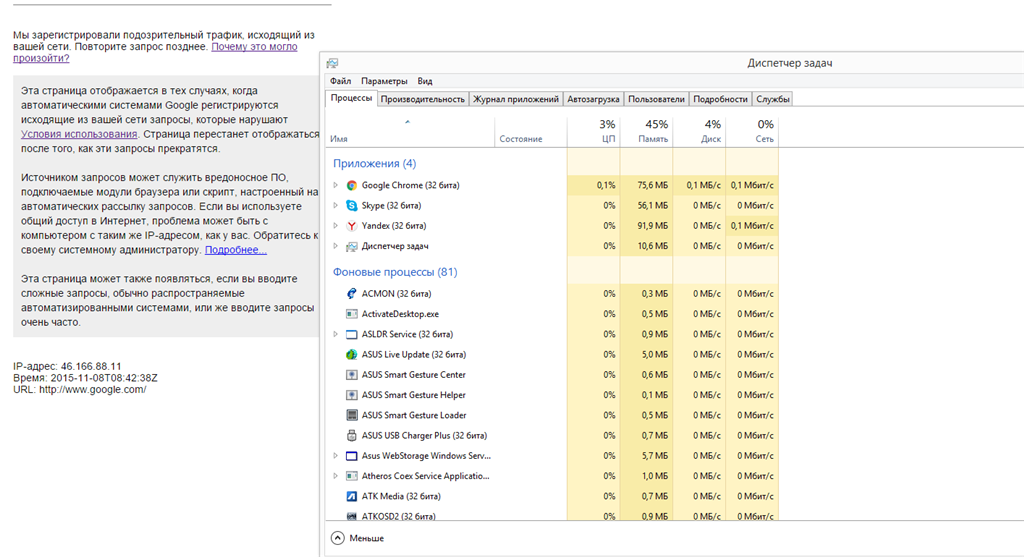1024x557 pixels.
Task: Expand the Диспетчер задач process row
Action: point(336,246)
